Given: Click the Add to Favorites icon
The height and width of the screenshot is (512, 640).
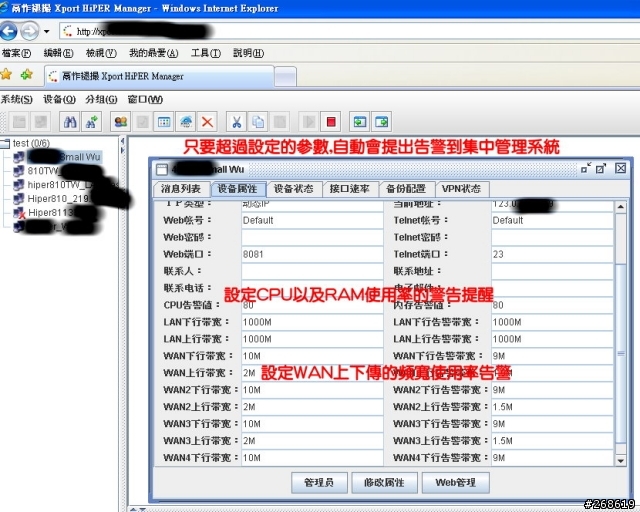Looking at the screenshot, I should (x=27, y=74).
